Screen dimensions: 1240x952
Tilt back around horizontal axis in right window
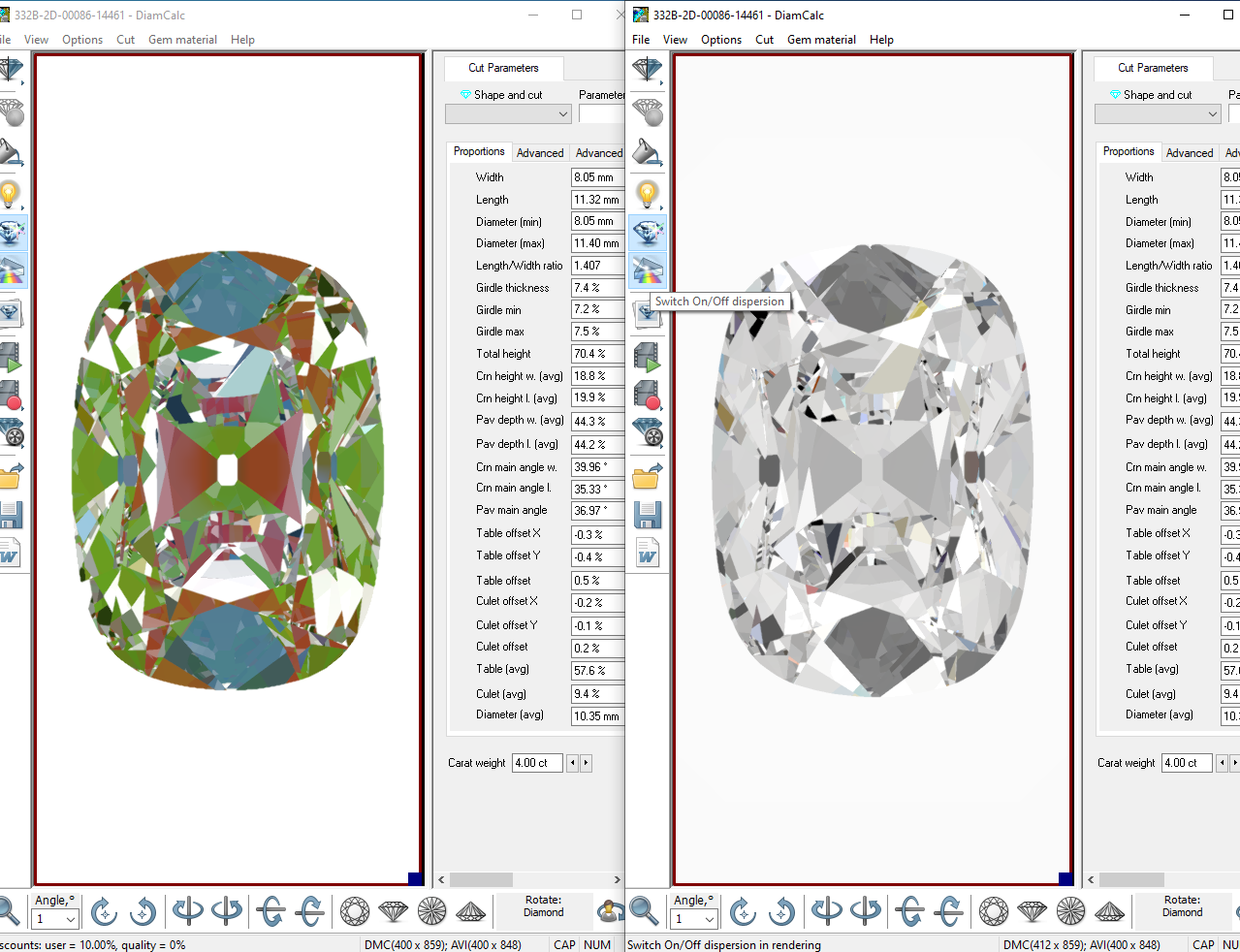pyautogui.click(x=909, y=911)
